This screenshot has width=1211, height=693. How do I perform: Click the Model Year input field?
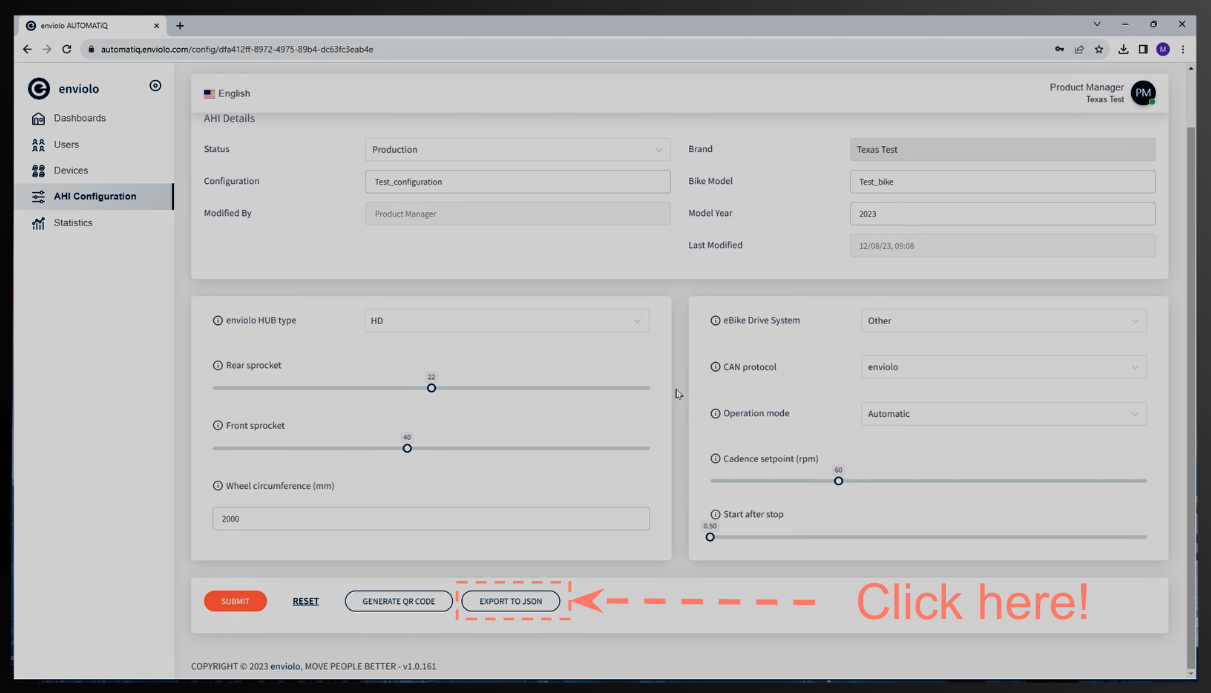(1002, 214)
